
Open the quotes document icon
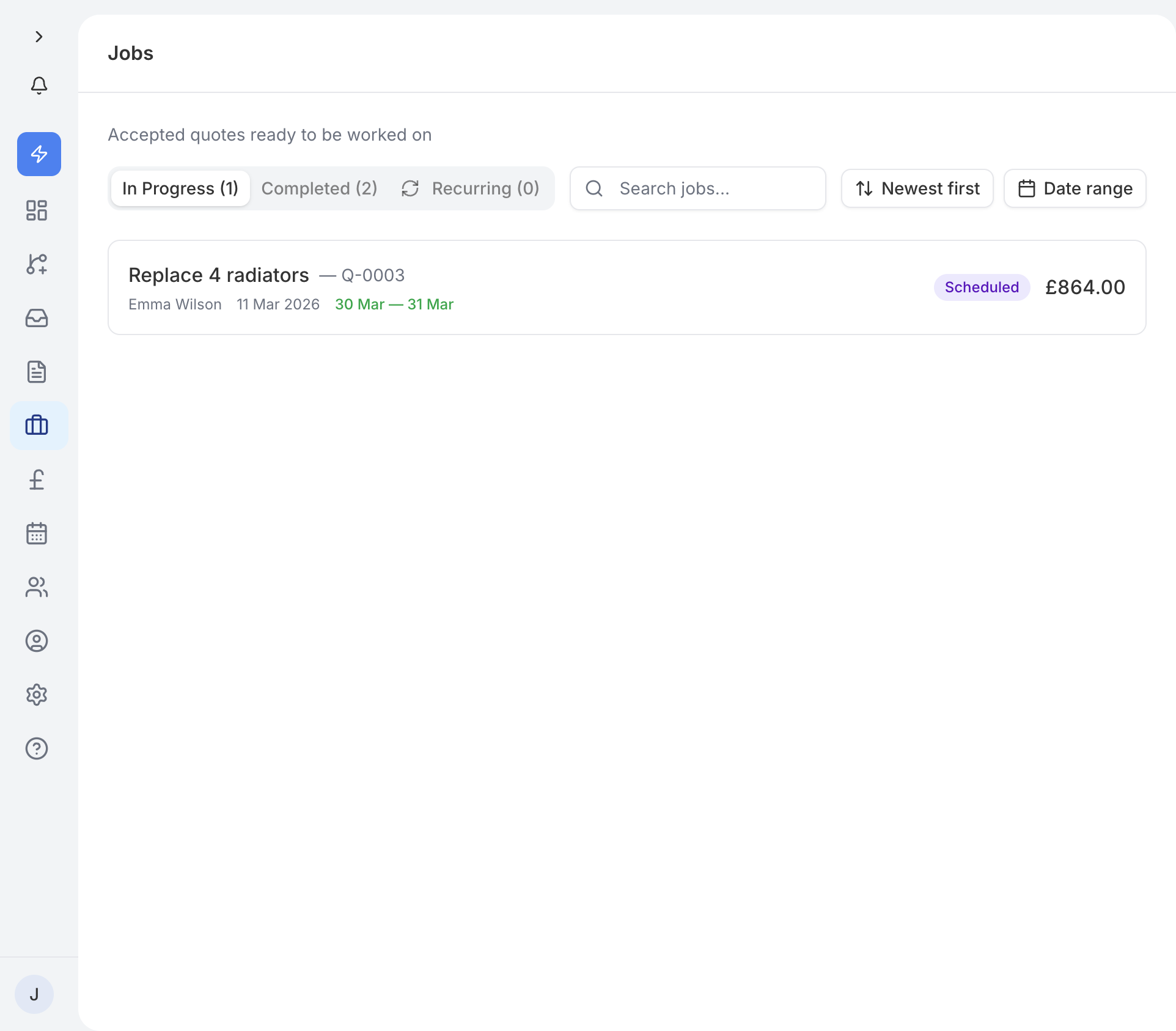(x=36, y=372)
